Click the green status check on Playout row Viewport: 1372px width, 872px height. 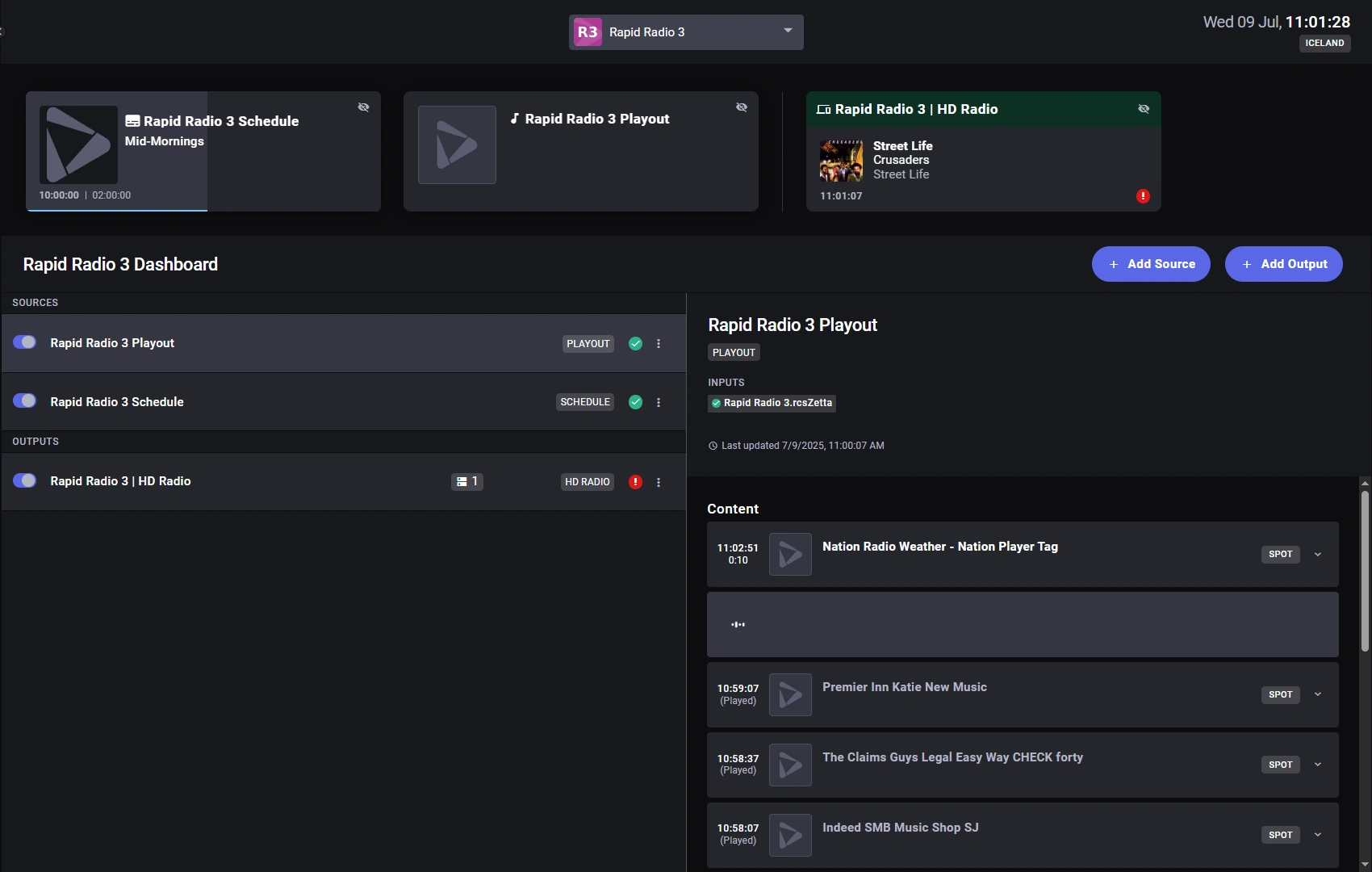(x=636, y=344)
